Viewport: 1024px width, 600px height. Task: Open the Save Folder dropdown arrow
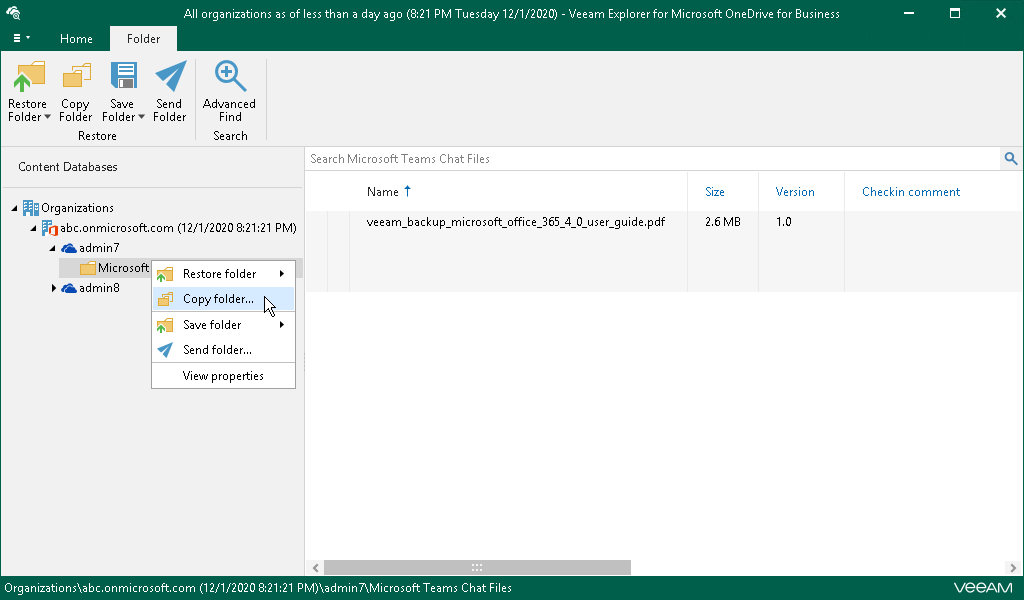(141, 118)
